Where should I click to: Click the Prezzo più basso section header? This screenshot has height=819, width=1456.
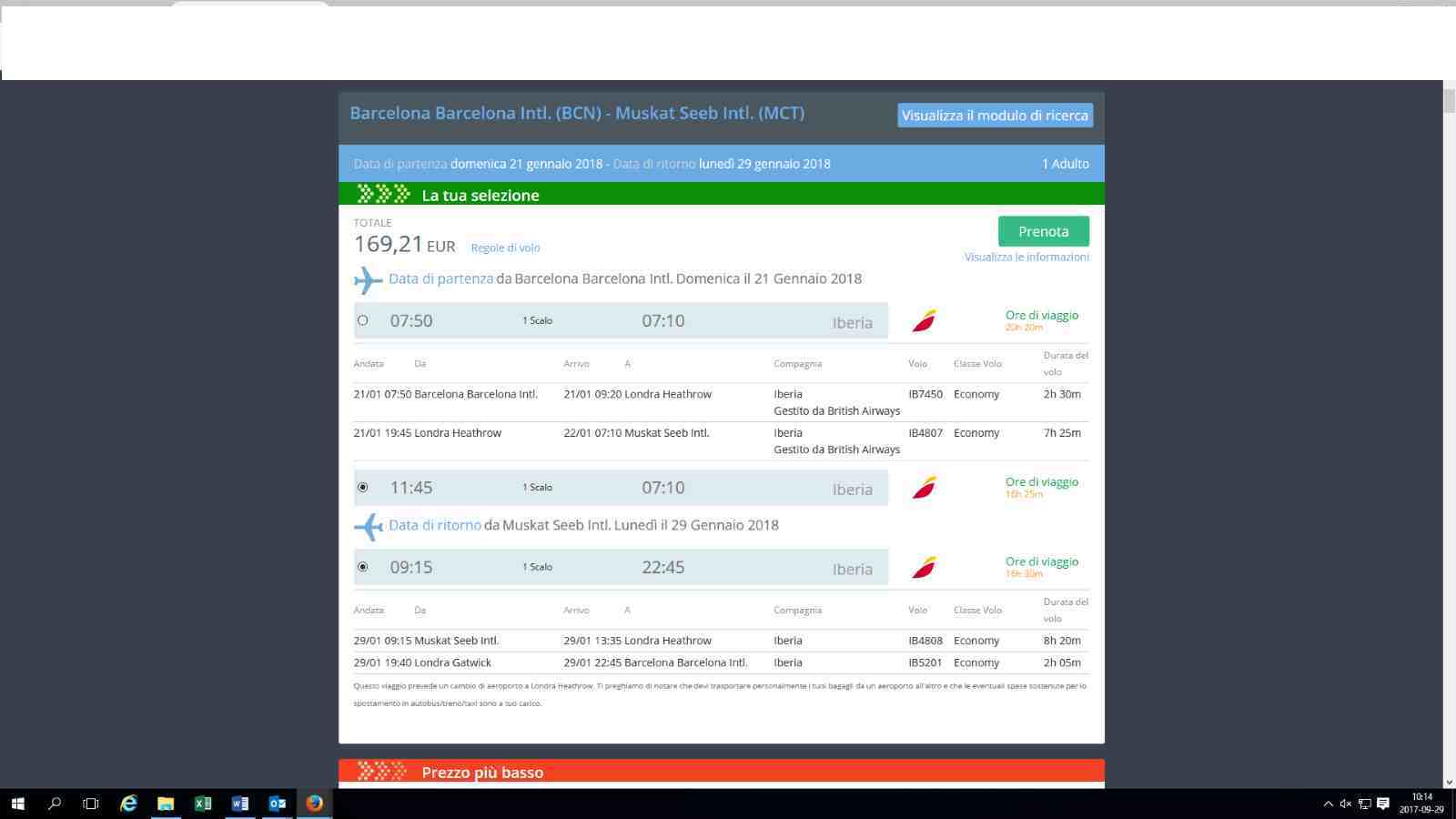coord(722,771)
